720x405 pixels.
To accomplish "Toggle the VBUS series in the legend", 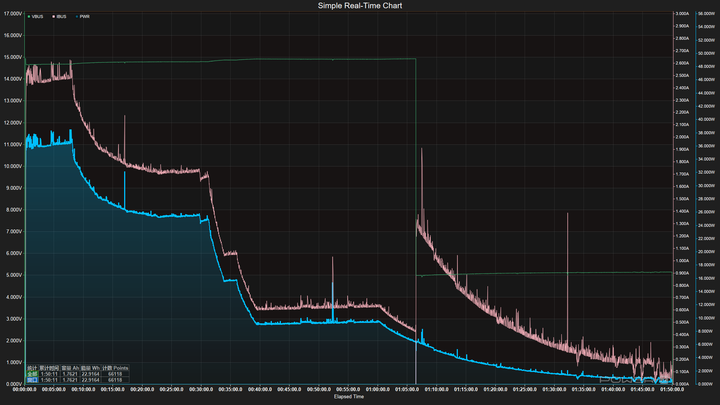I will pyautogui.click(x=35, y=17).
